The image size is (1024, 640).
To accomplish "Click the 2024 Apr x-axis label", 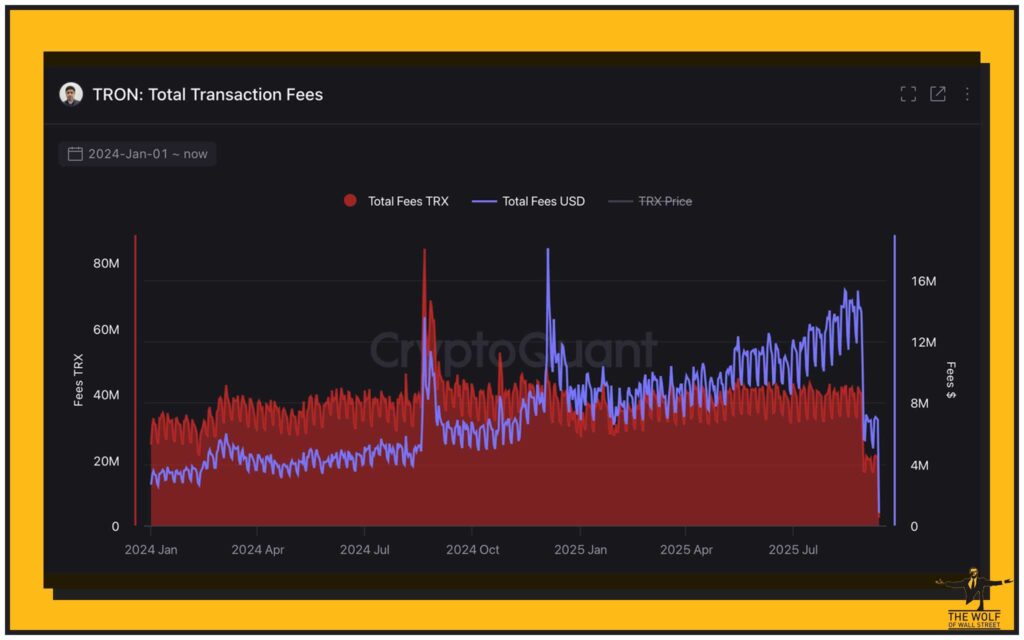I will click(x=257, y=550).
